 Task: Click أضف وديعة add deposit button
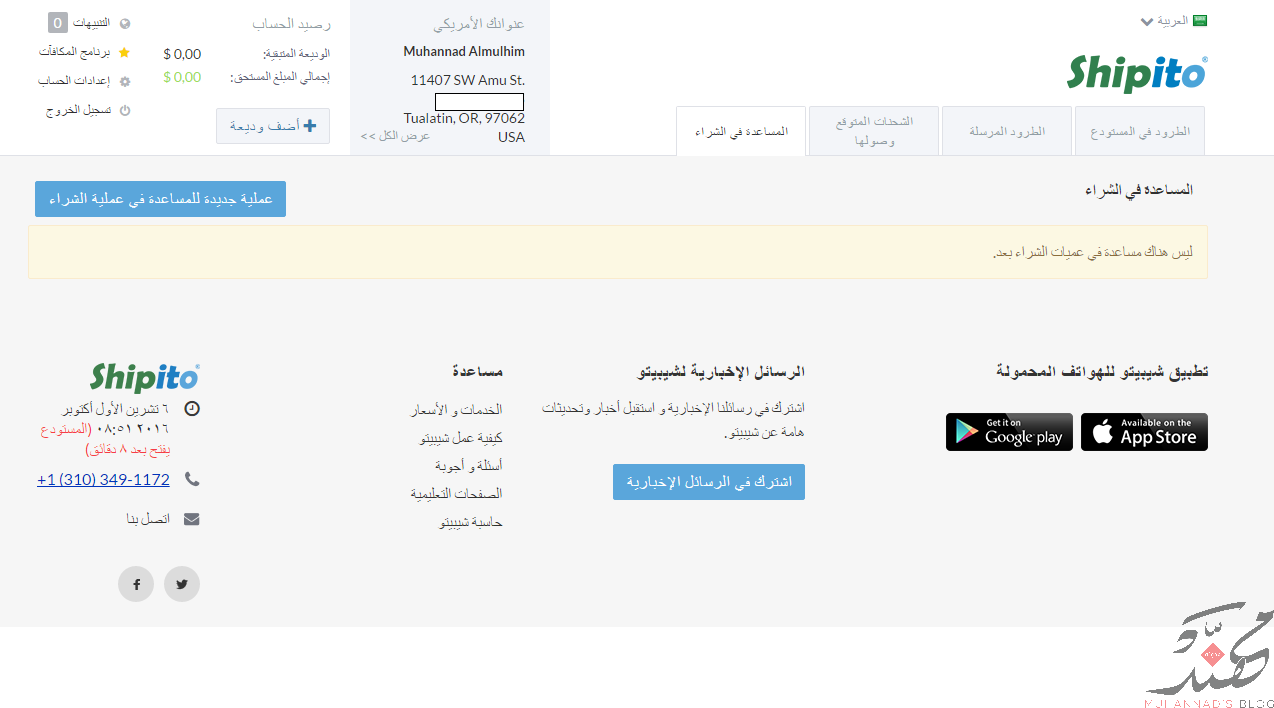click(x=273, y=126)
